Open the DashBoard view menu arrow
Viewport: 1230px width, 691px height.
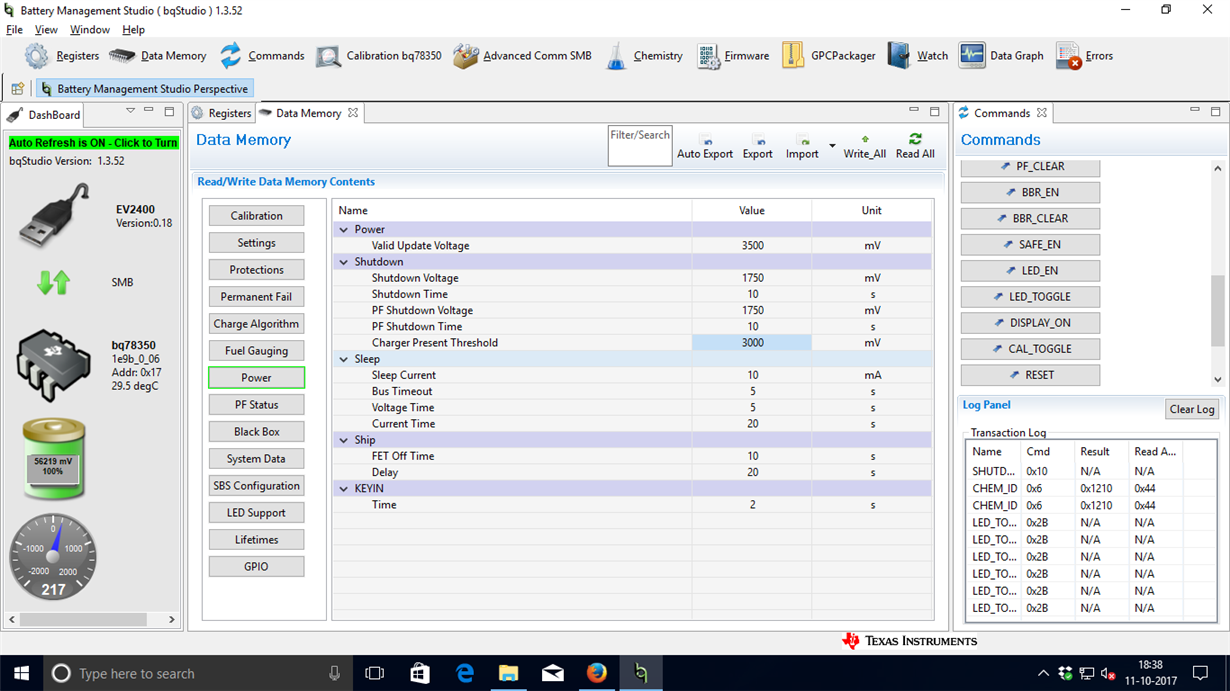pos(130,111)
